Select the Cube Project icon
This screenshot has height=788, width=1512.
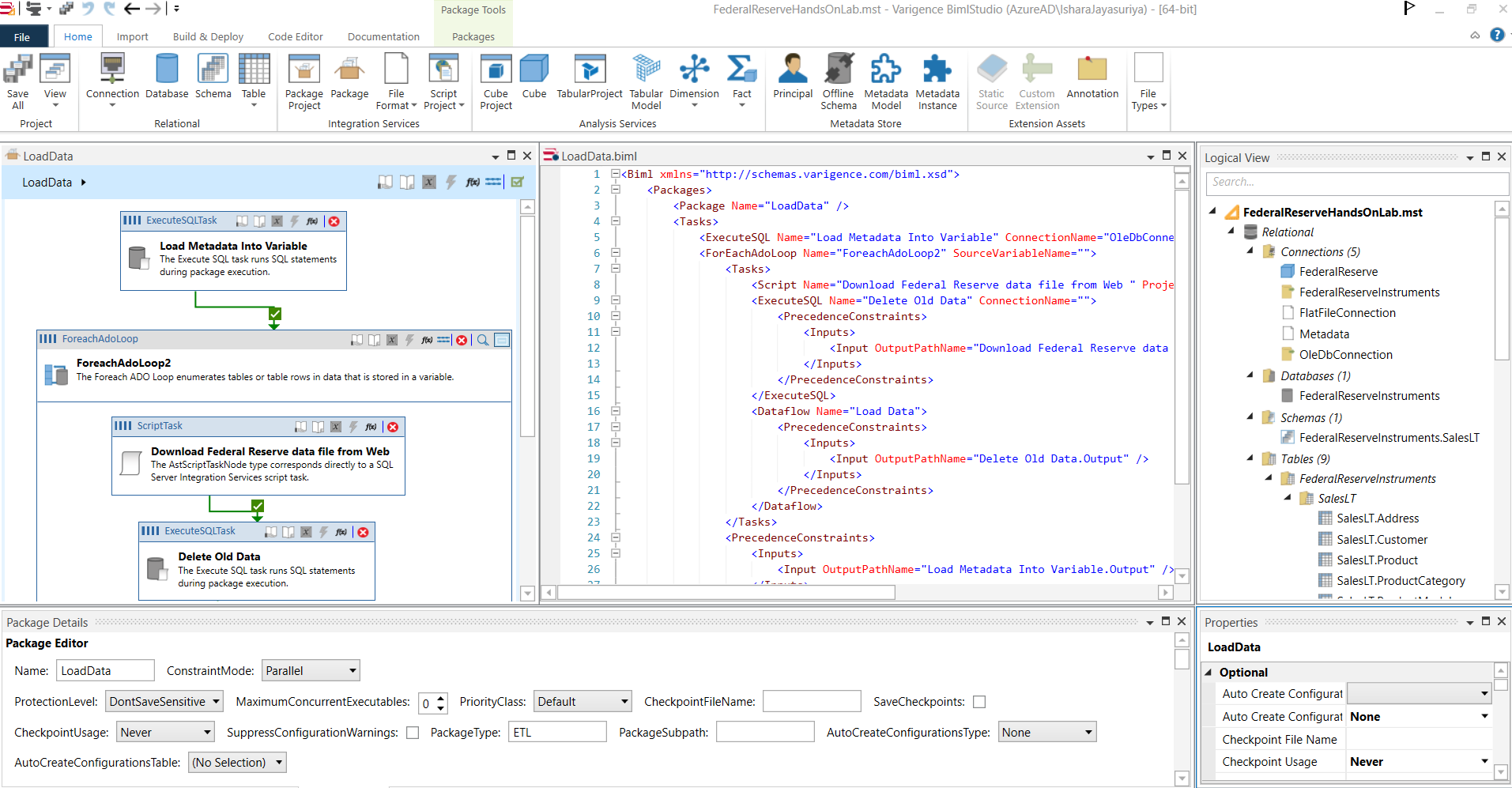click(496, 79)
